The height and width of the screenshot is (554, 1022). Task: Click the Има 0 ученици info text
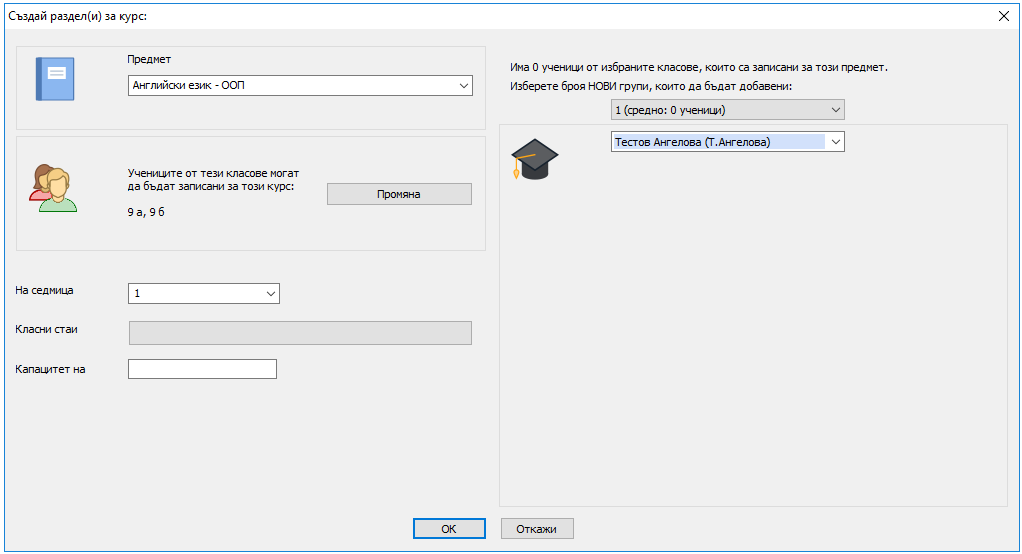coord(698,68)
